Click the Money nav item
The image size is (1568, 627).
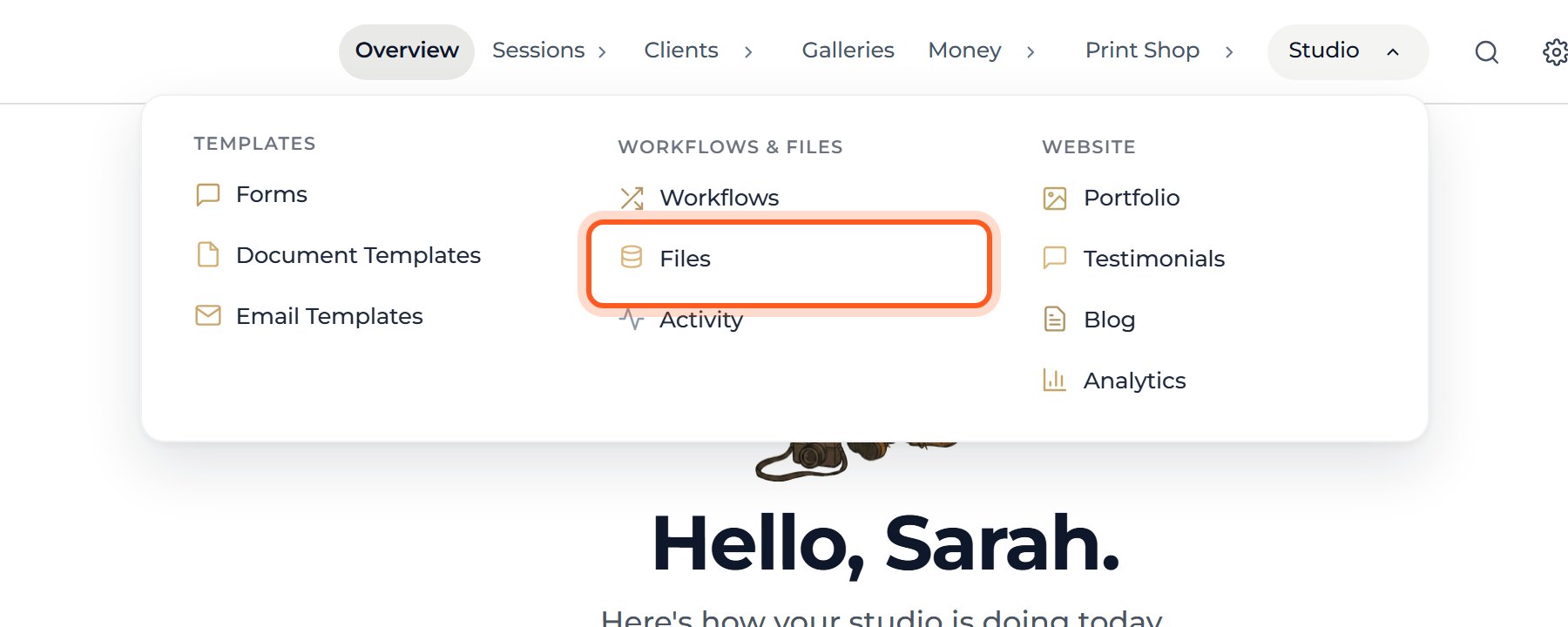(965, 51)
